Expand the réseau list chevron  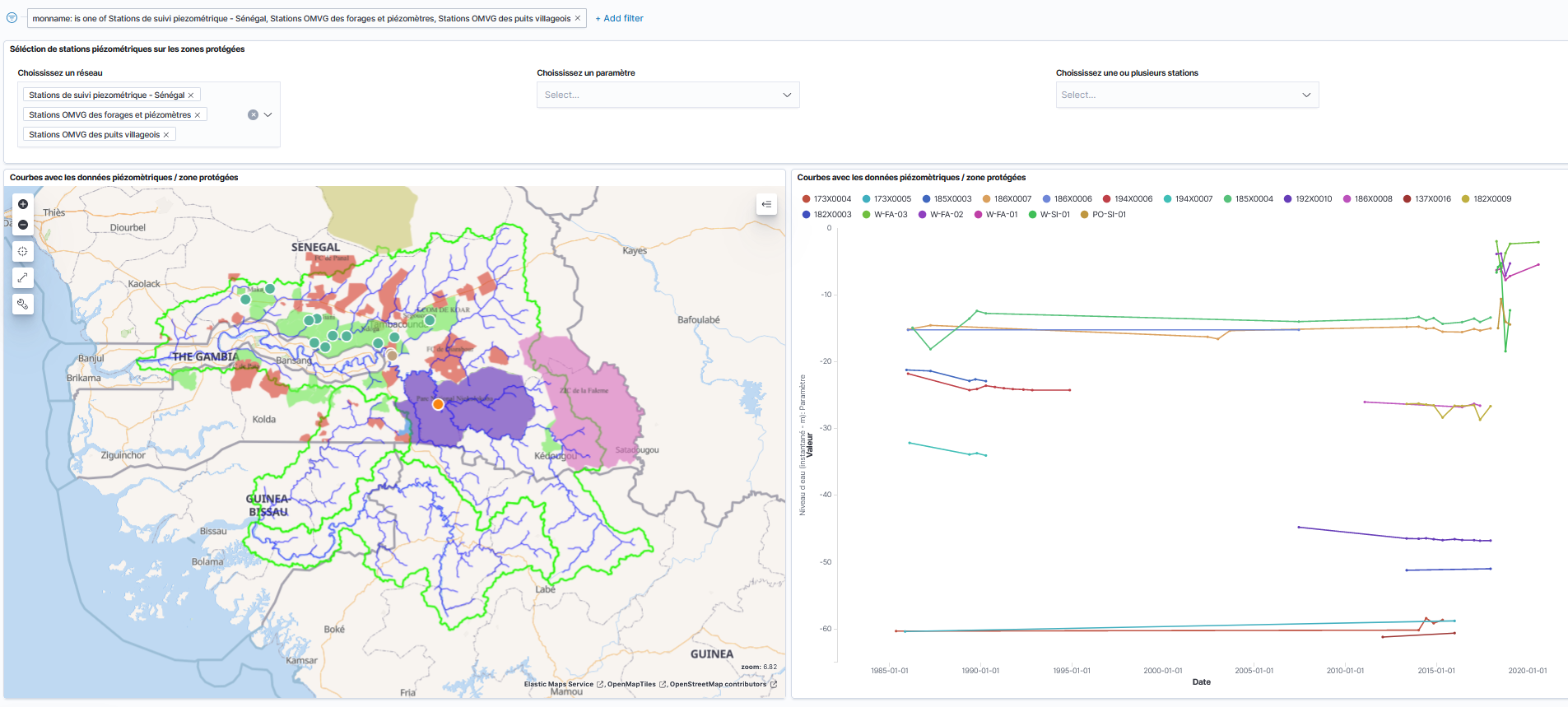click(268, 115)
